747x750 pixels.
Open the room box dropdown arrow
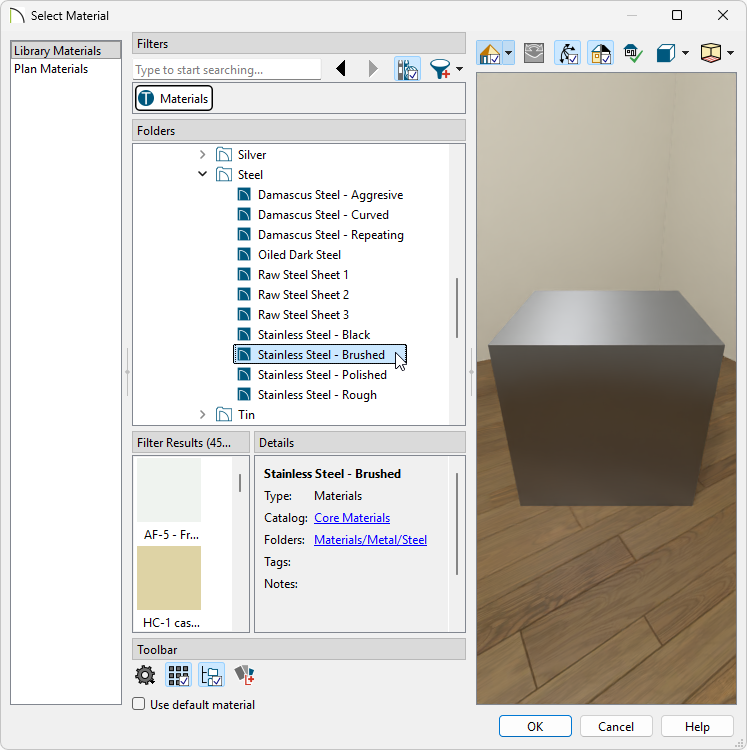[x=730, y=53]
